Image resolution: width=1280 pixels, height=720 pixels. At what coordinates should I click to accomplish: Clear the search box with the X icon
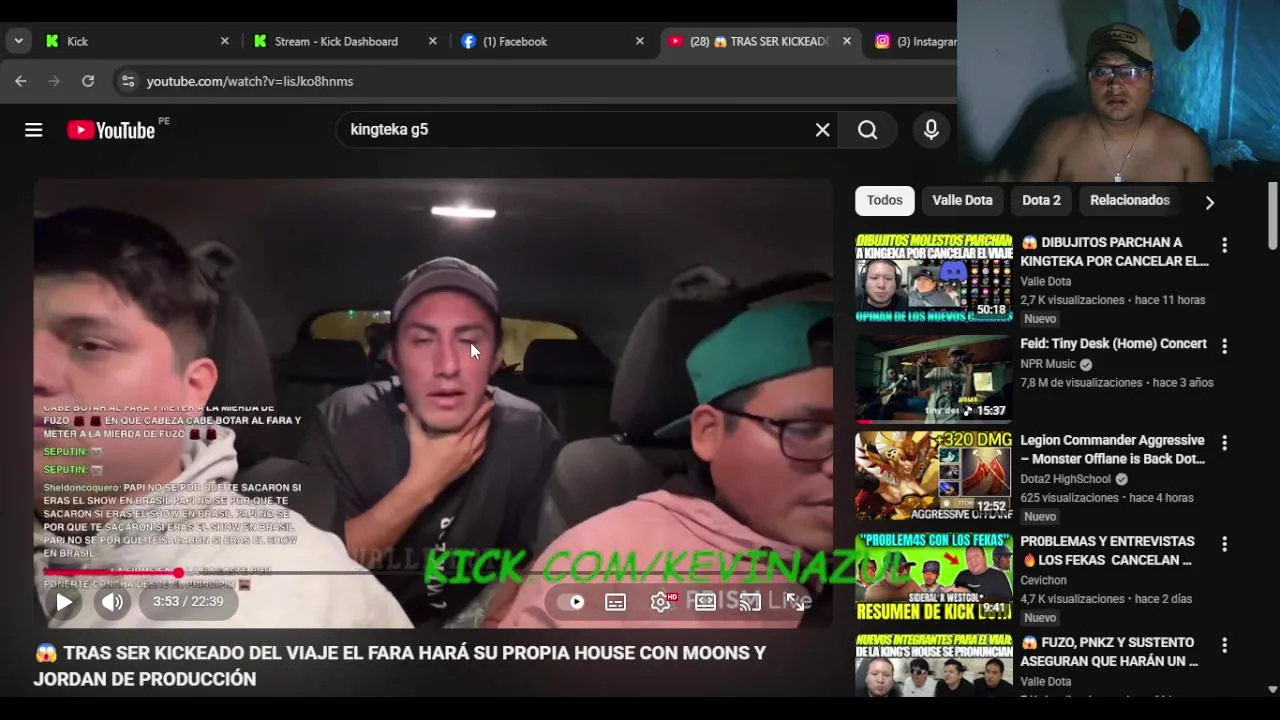(x=822, y=130)
